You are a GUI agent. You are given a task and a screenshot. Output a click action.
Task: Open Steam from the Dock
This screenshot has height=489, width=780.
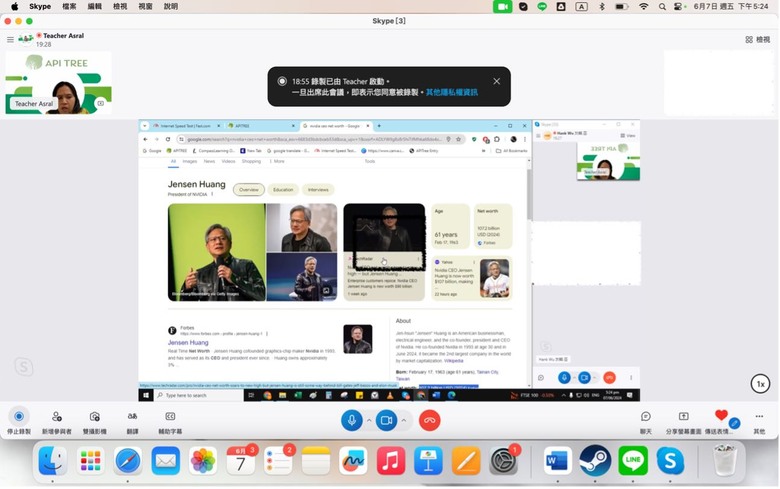pyautogui.click(x=595, y=461)
